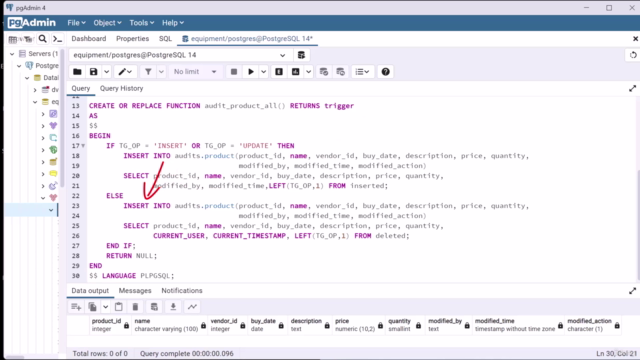Click the download results as CSV icon
Image resolution: width=640 pixels, height=360 pixels.
pos(173,307)
